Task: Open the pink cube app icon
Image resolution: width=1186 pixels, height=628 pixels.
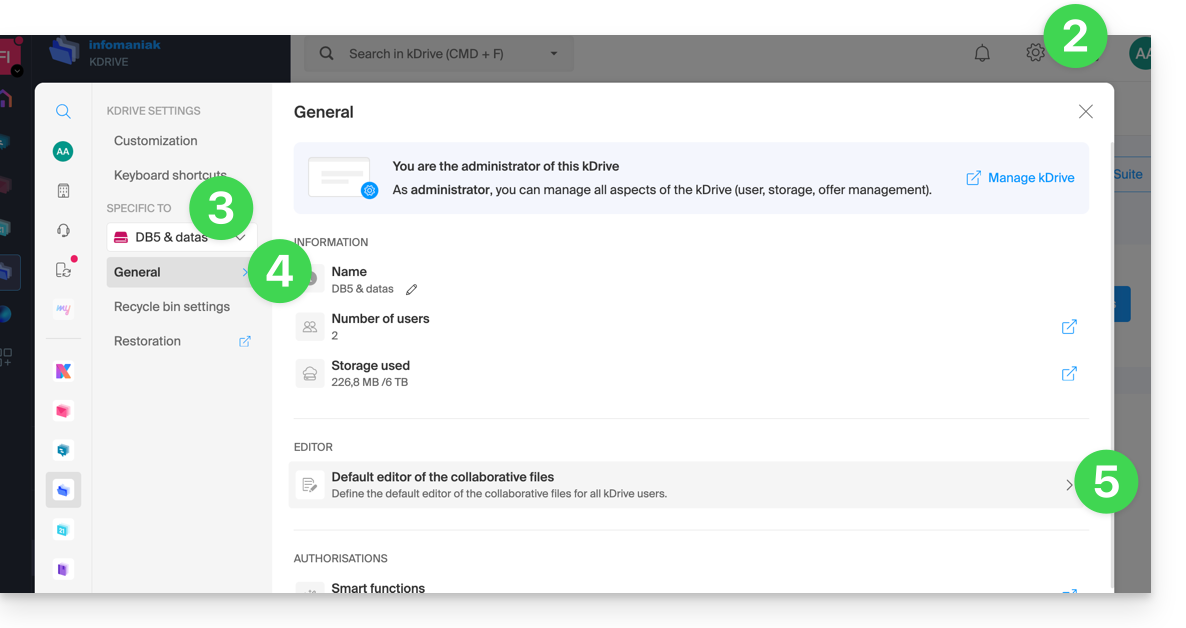Action: pyautogui.click(x=64, y=411)
